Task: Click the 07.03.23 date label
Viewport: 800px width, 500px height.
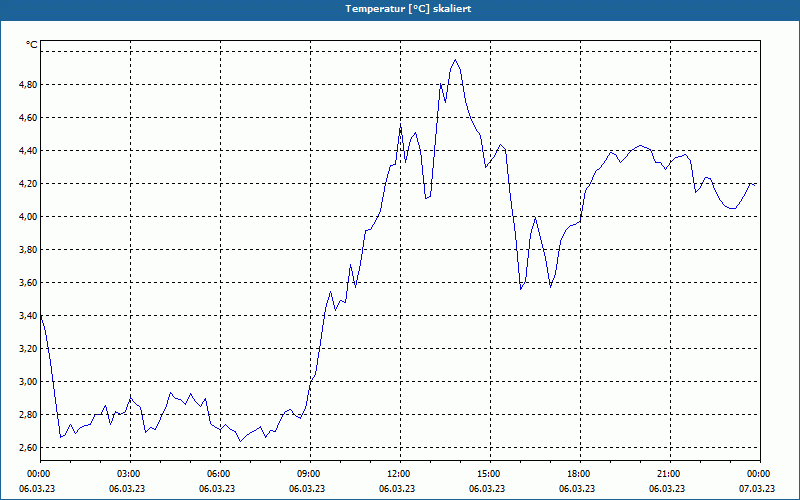Action: (757, 489)
